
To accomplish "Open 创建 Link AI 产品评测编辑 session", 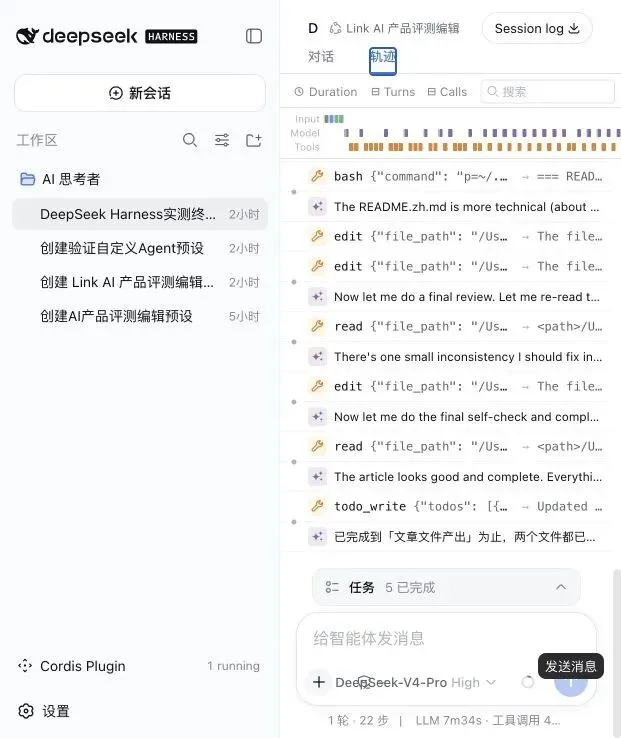I will tap(140, 282).
